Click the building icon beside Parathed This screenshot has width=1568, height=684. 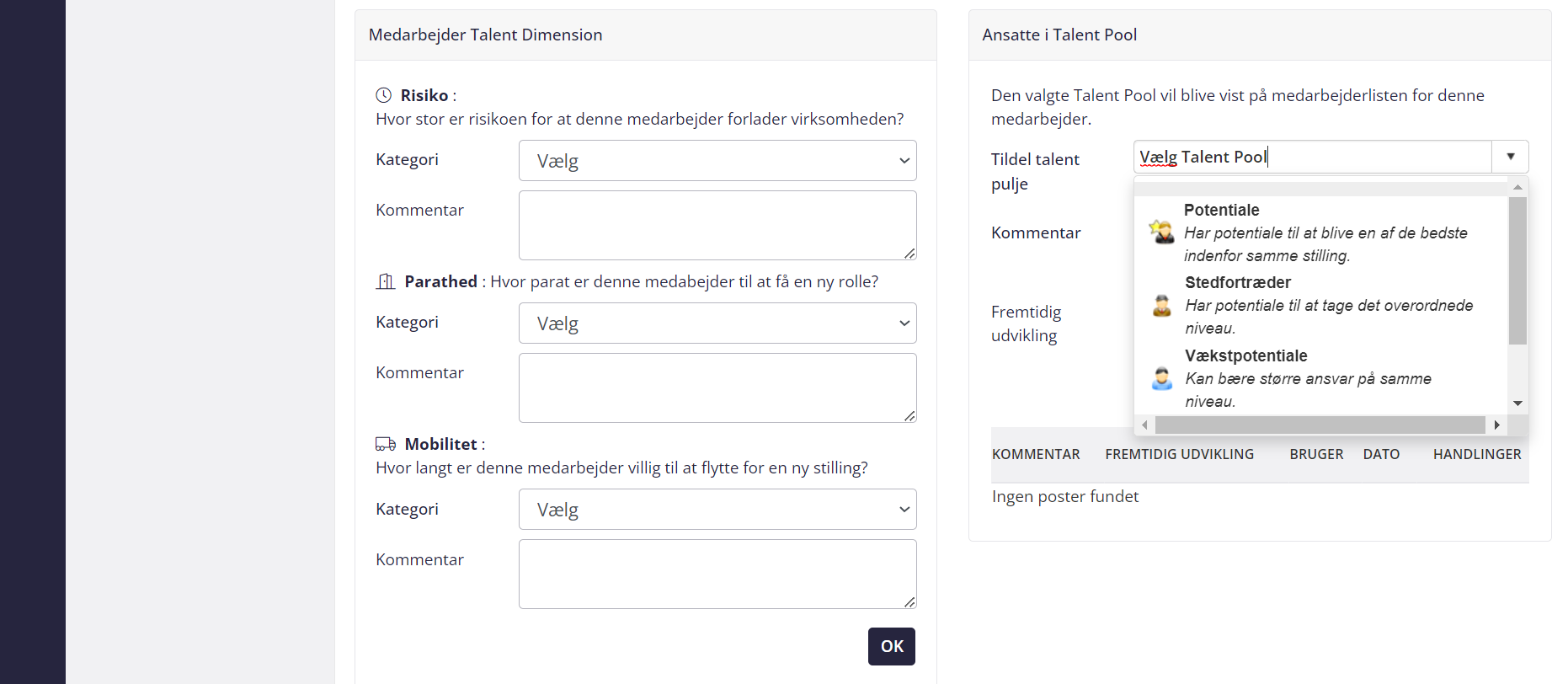pyautogui.click(x=385, y=281)
